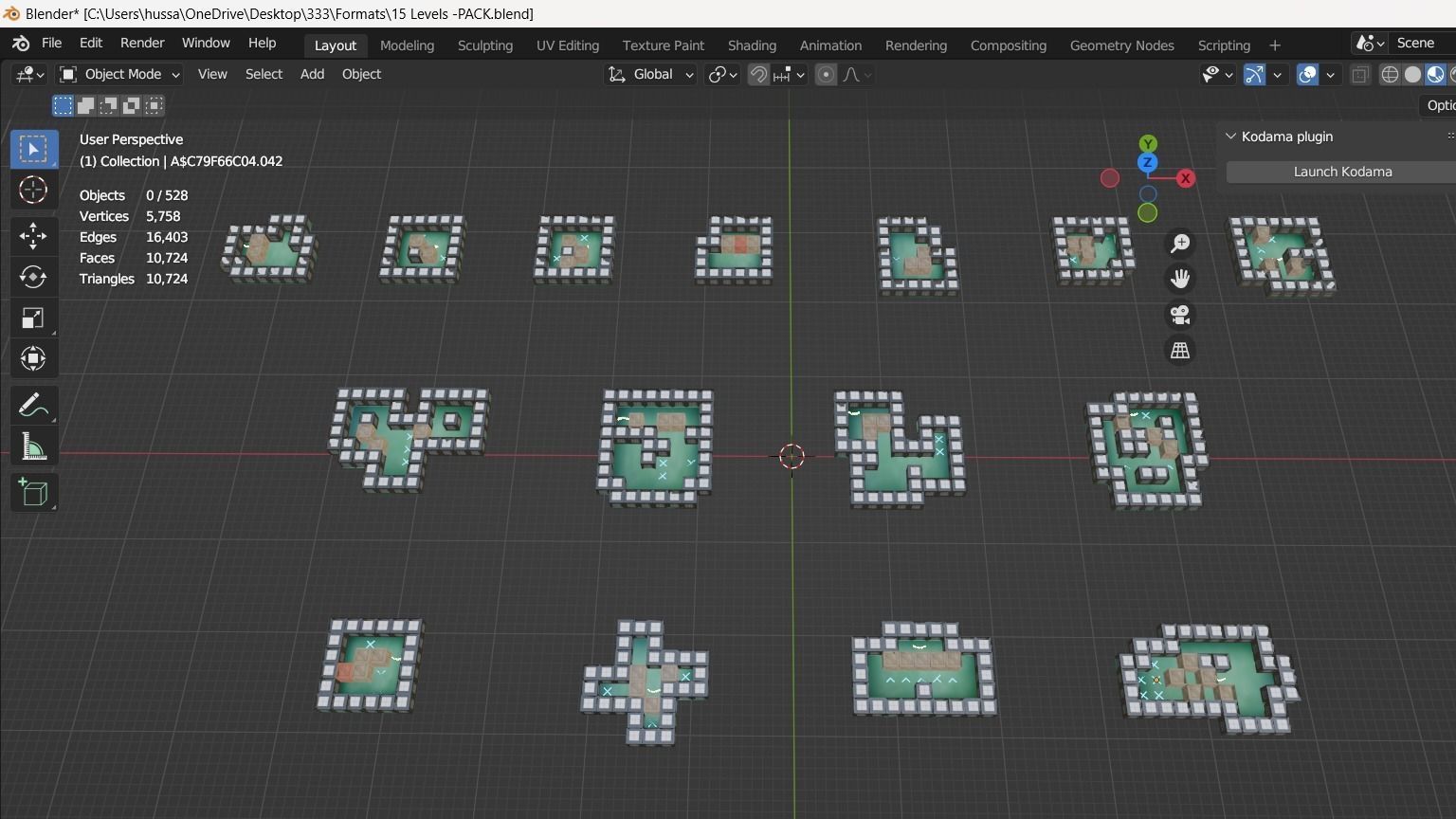Select the Add Cube tool

coord(33,493)
